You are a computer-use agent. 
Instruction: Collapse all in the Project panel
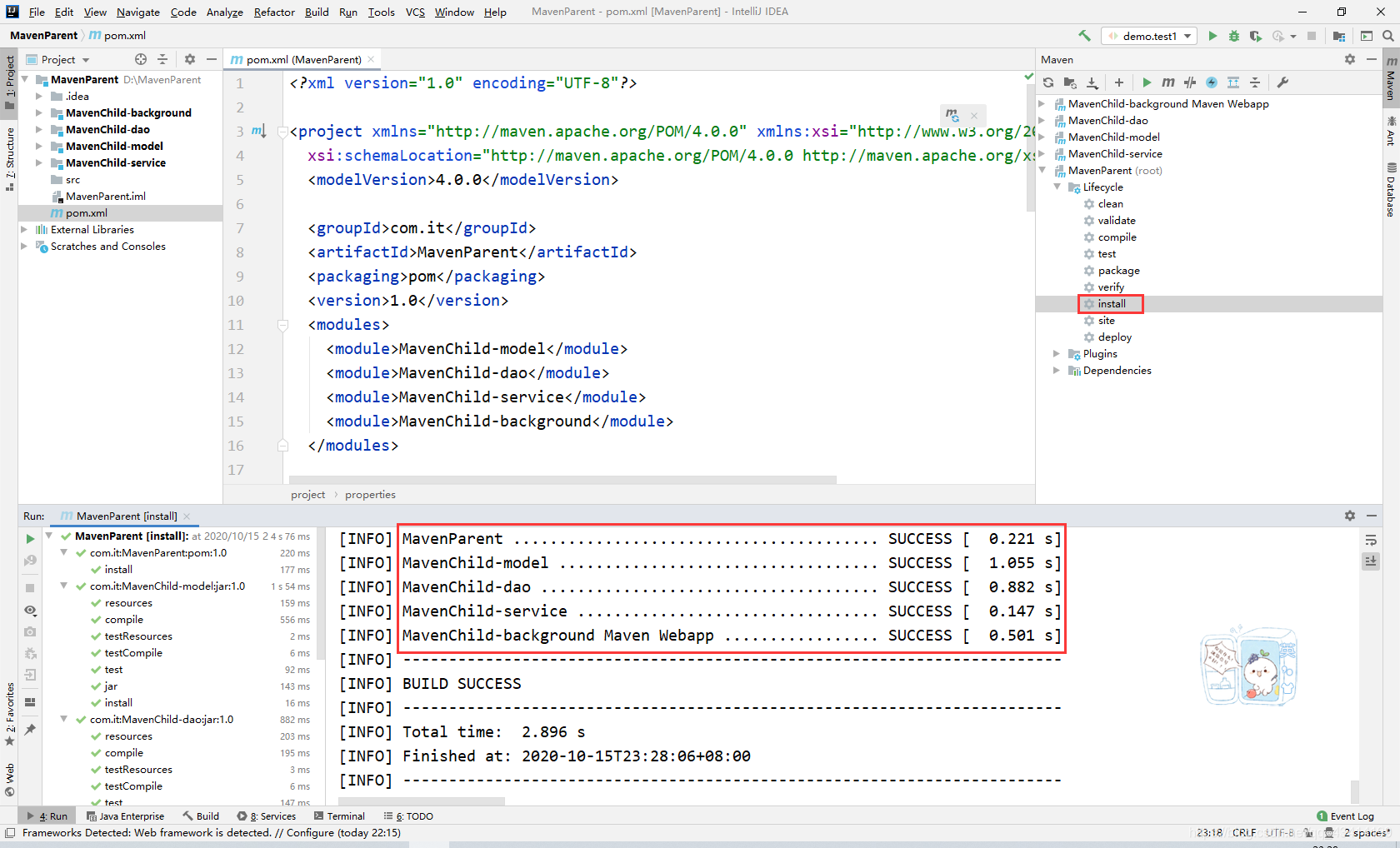click(x=162, y=59)
